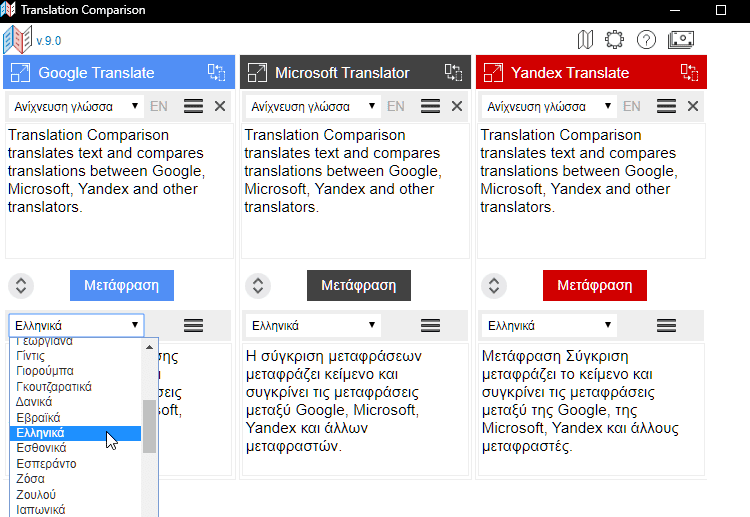Collapse the Google target language dropdown 'Ελληνικά'
This screenshot has height=517, width=750.
click(x=76, y=326)
